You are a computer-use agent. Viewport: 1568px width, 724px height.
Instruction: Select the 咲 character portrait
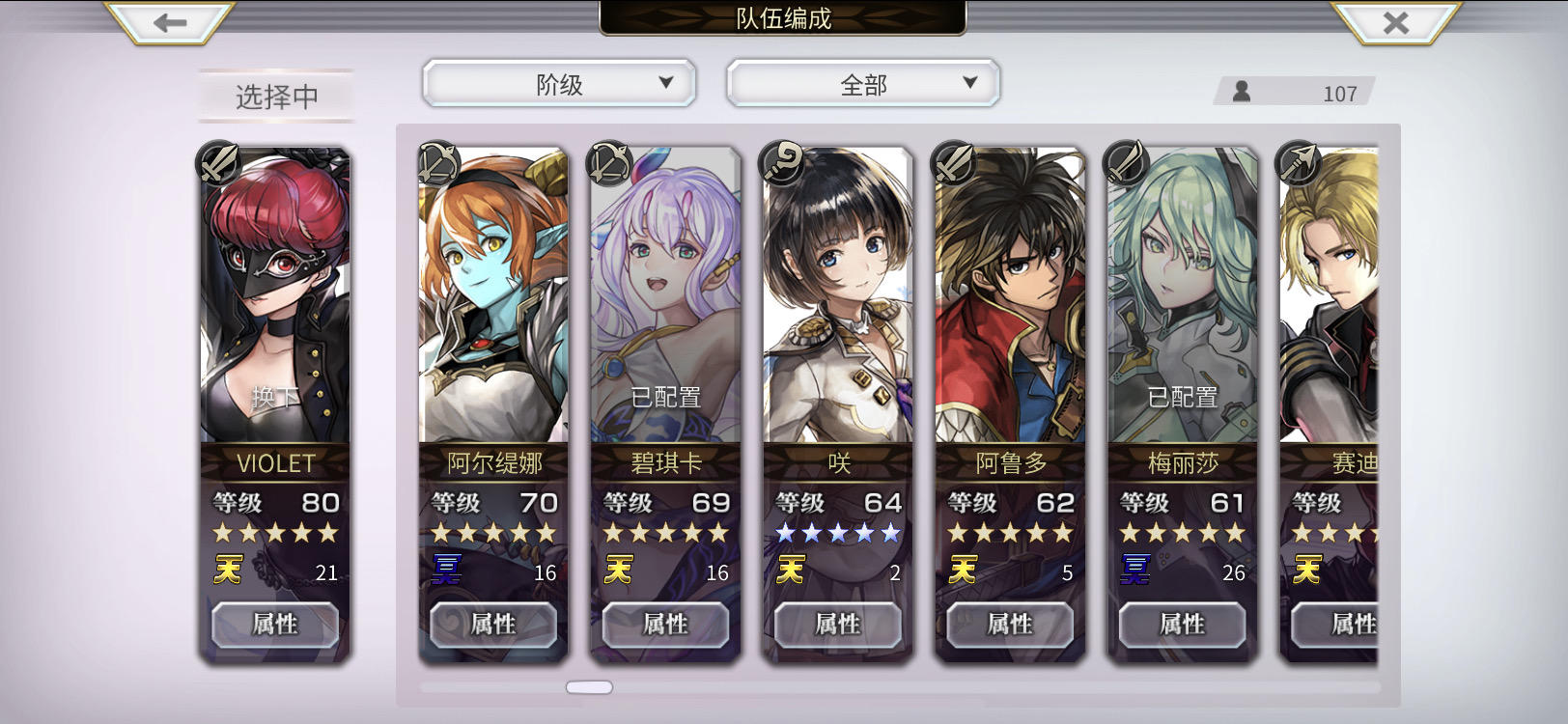[838, 295]
